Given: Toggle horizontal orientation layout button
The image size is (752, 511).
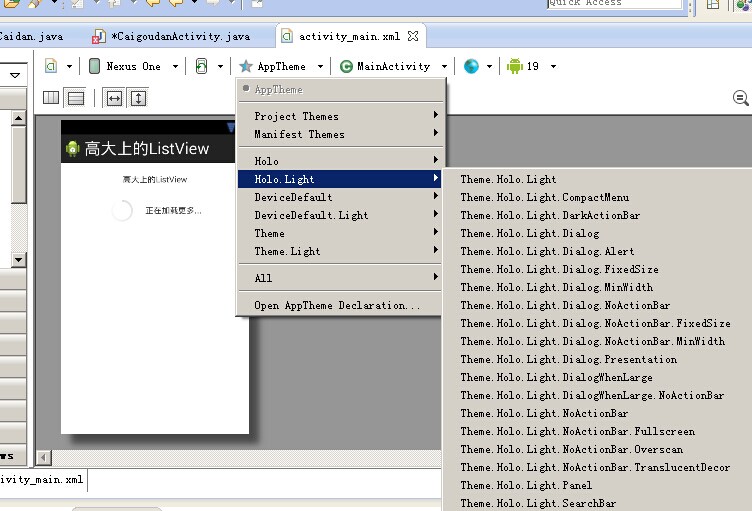Looking at the screenshot, I should [51, 98].
